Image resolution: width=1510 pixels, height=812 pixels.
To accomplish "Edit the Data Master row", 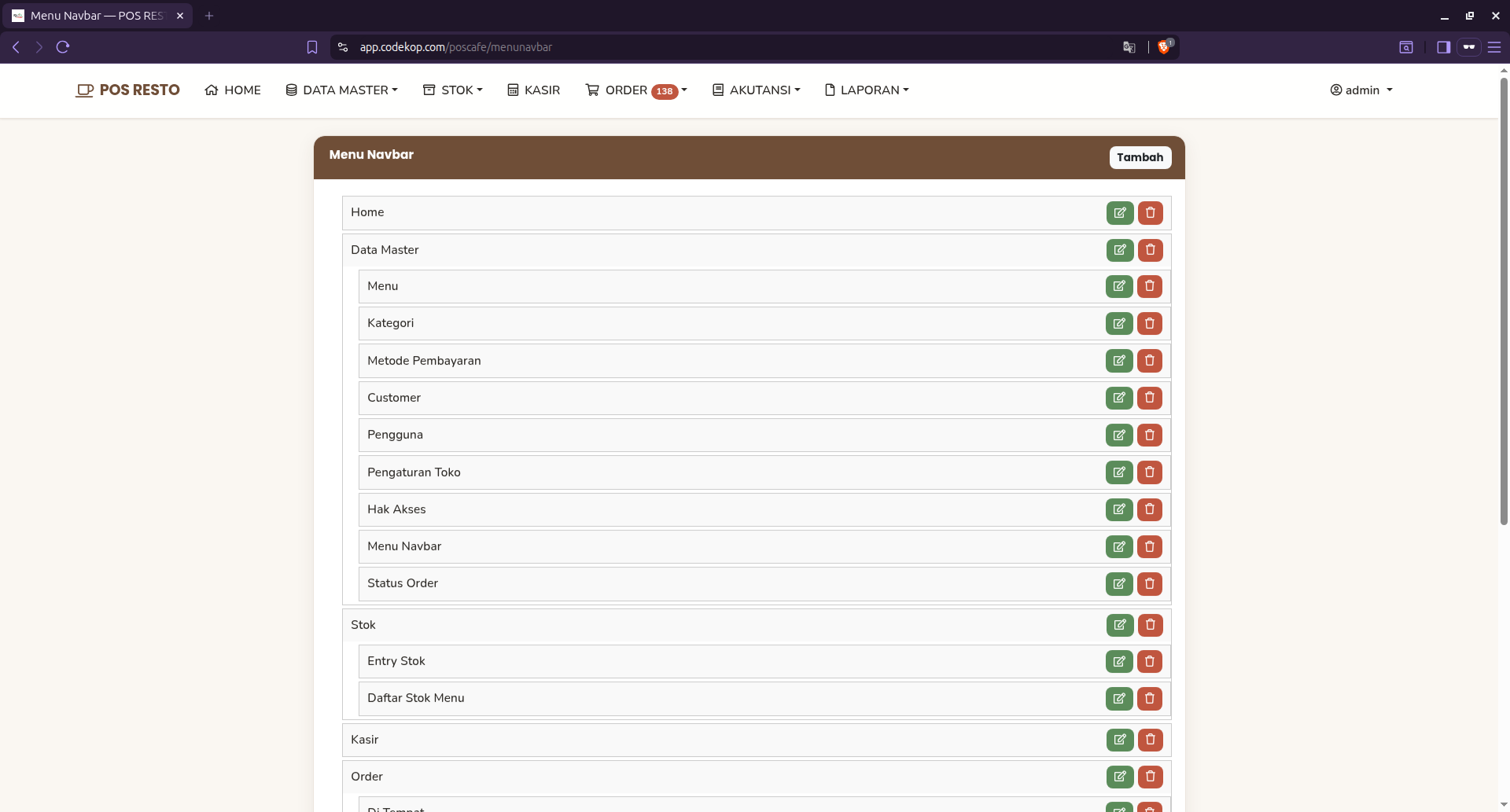I will pyautogui.click(x=1120, y=250).
